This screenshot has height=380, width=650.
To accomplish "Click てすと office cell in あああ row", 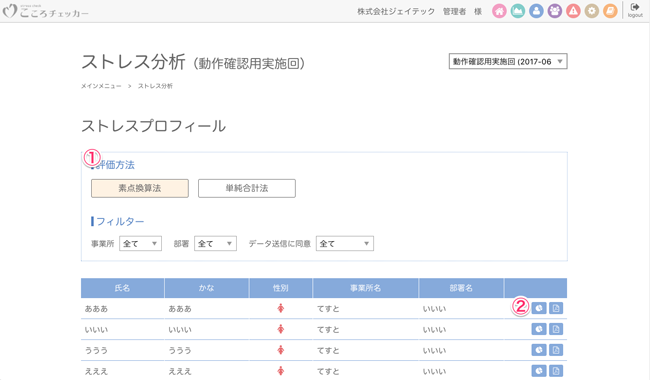I will pos(328,309).
